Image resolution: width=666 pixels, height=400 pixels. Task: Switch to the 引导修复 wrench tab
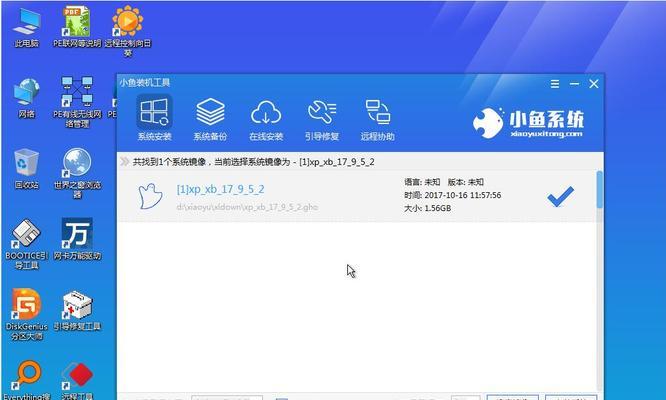pyautogui.click(x=322, y=118)
